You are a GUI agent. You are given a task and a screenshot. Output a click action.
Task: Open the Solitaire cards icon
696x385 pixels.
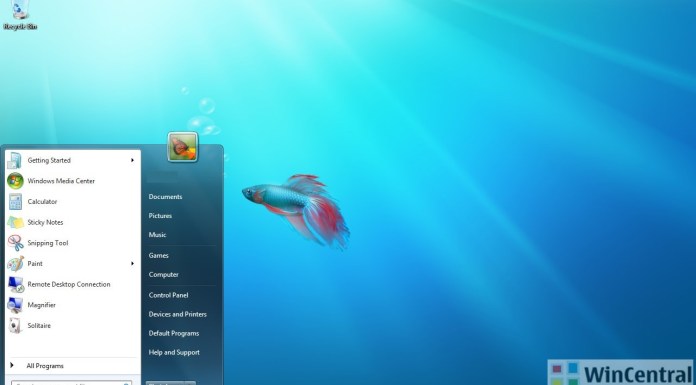pos(15,325)
